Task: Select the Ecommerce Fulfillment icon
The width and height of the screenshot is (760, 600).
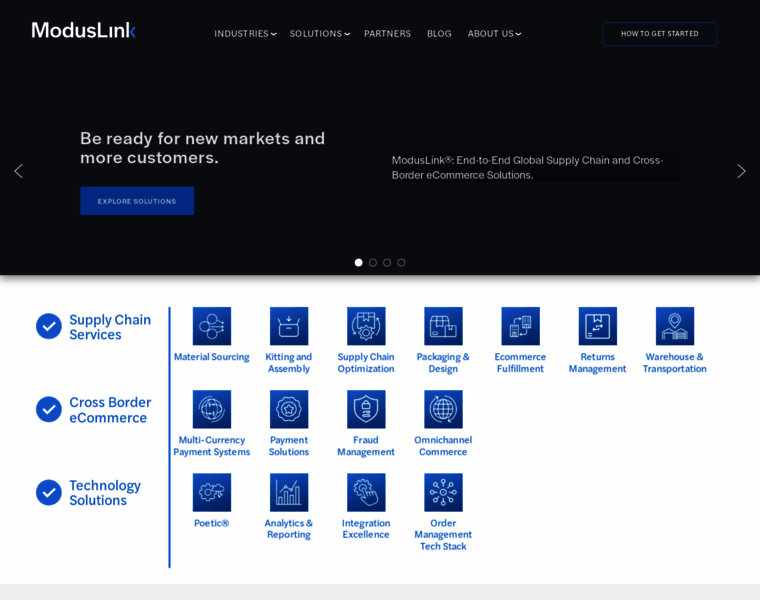Action: (520, 326)
